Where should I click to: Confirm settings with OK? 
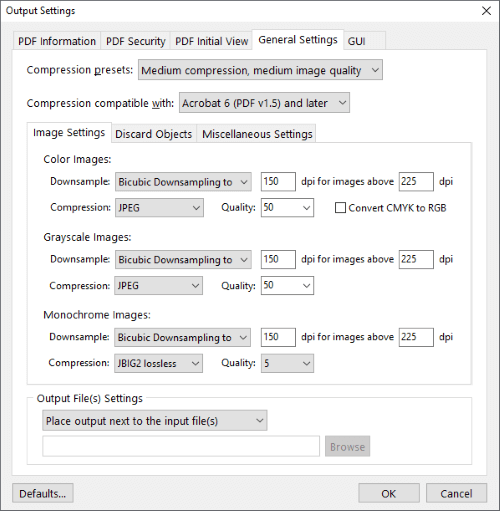point(389,493)
